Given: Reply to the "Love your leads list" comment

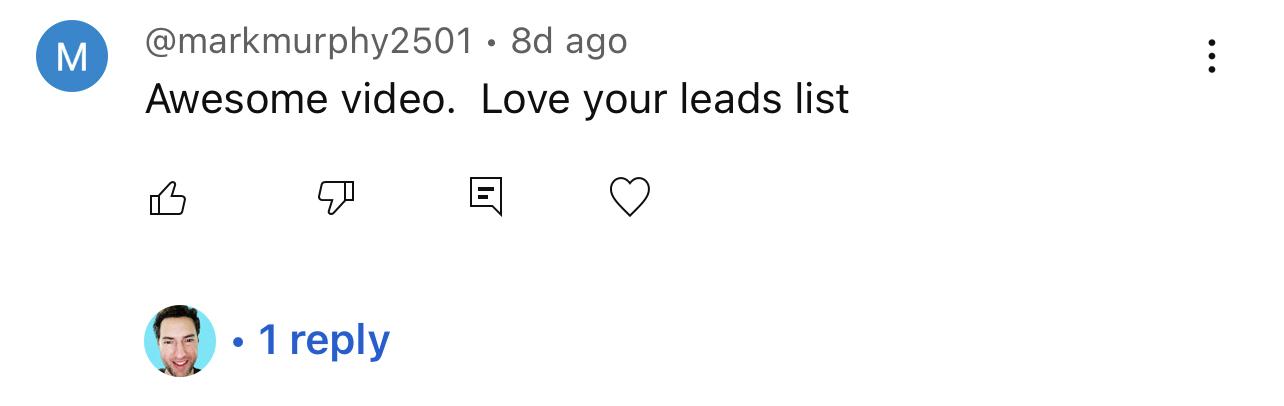Looking at the screenshot, I should click(486, 197).
